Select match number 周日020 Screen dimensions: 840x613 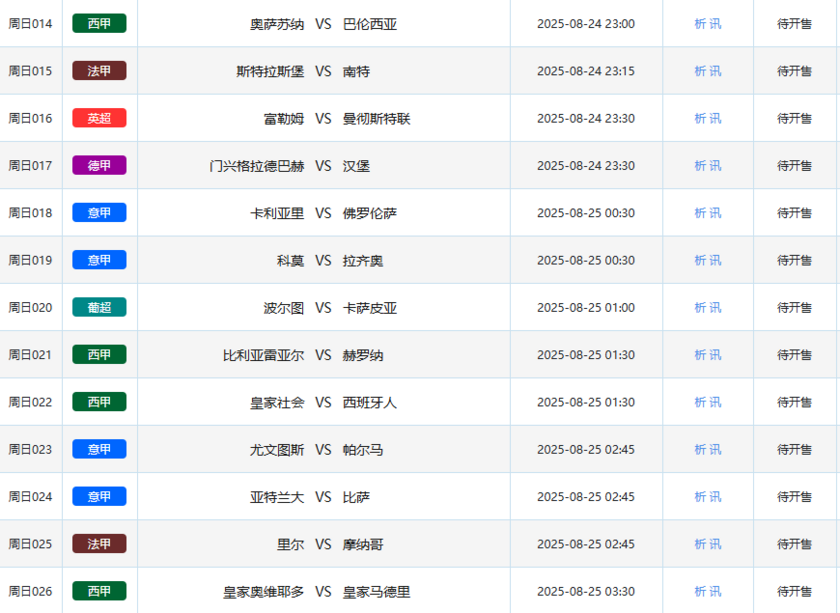[x=30, y=308]
